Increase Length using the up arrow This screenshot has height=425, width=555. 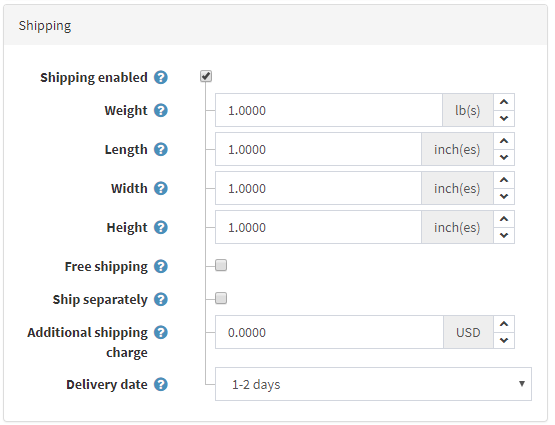(504, 141)
